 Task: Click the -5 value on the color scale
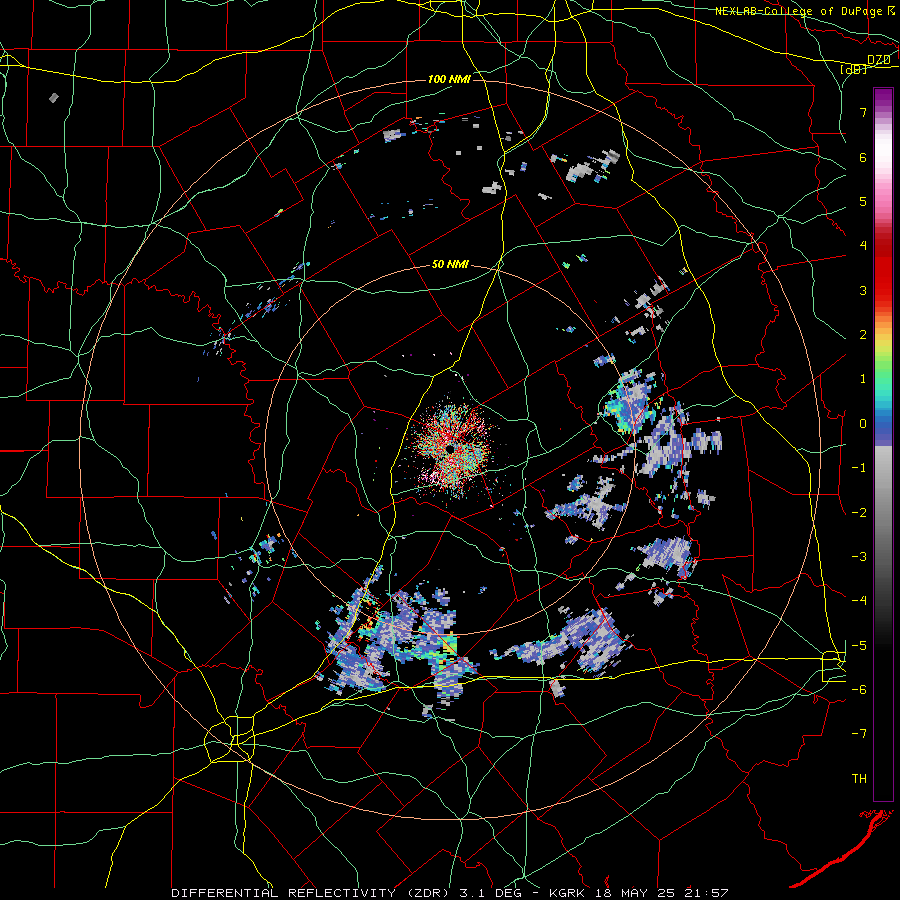click(859, 646)
